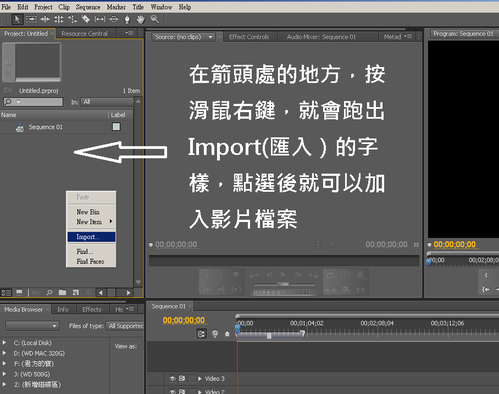
Task: Select the Slide tool
Action: tap(114, 19)
